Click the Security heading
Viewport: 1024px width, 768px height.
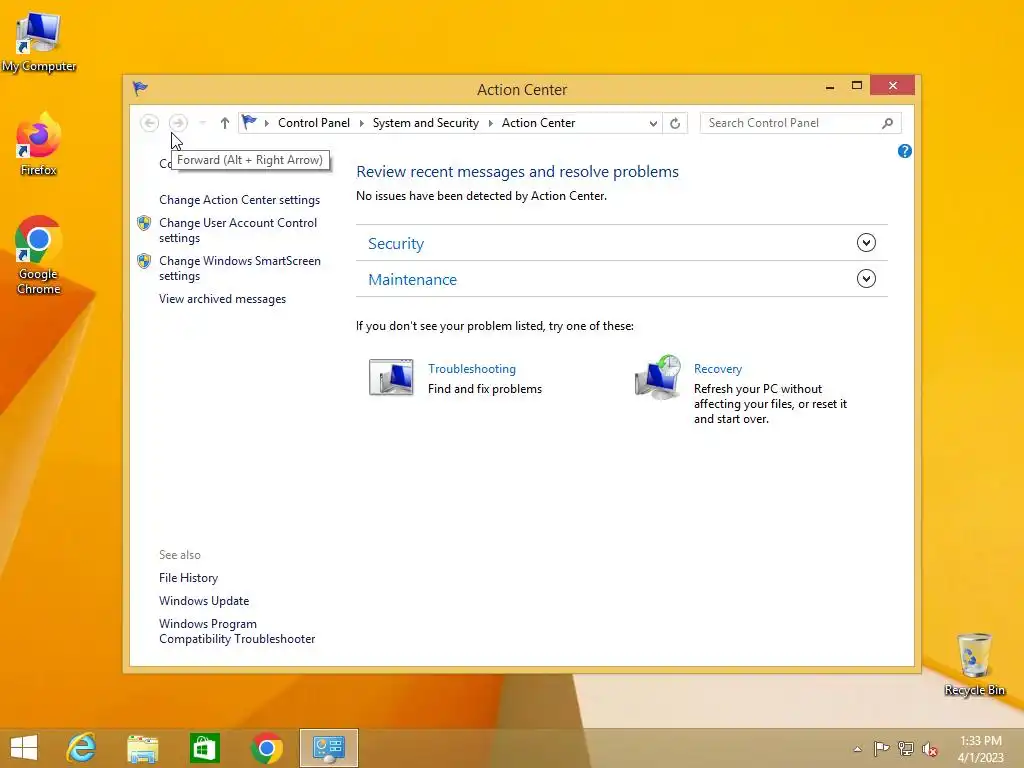pyautogui.click(x=396, y=244)
